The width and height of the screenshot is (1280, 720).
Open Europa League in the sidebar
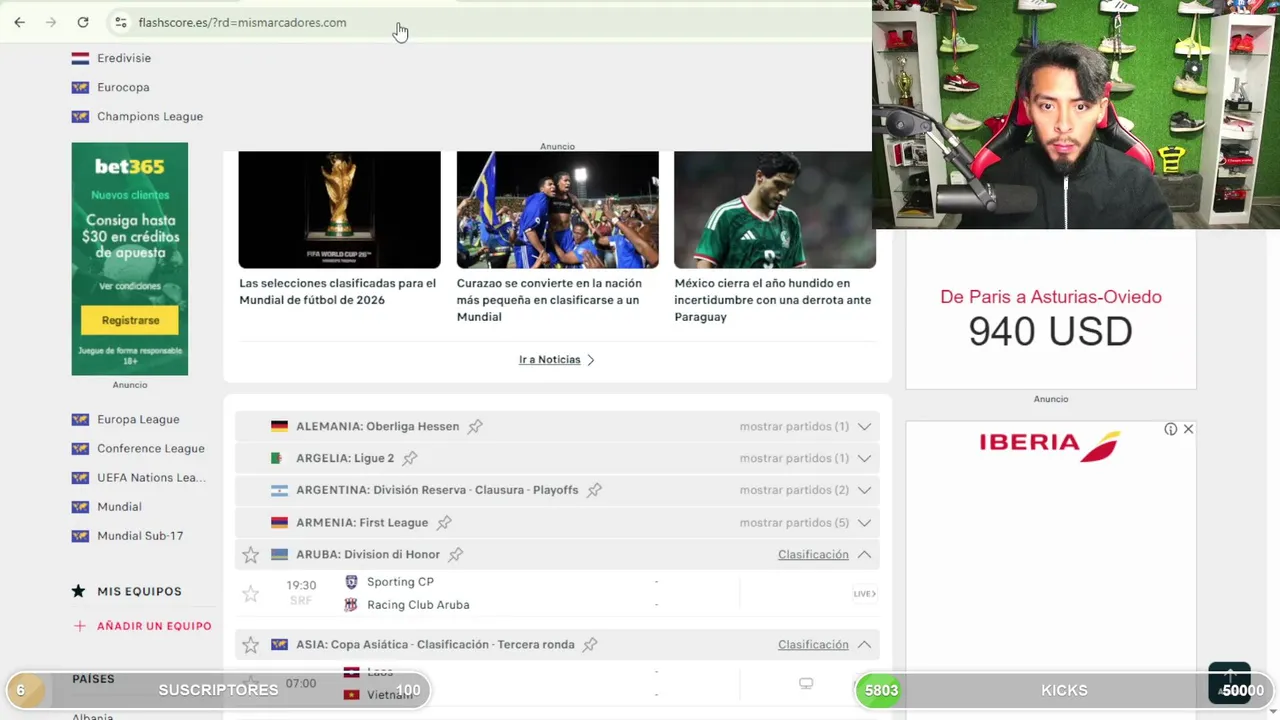point(138,419)
